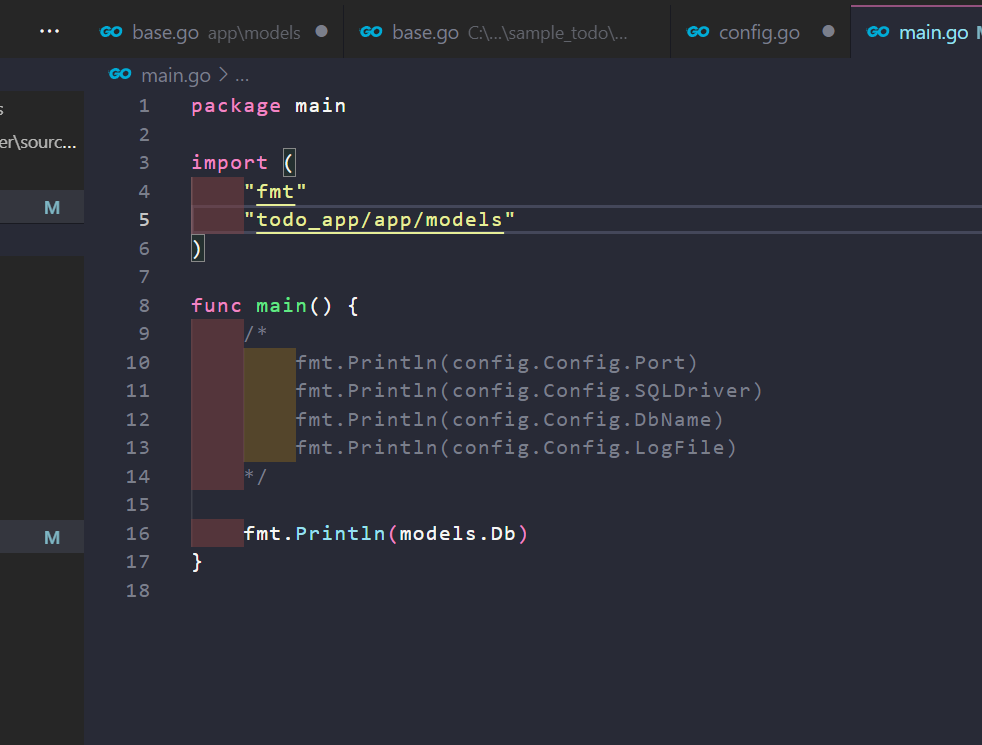982x745 pixels.
Task: Click Go icon on base.go sample_todo tab
Action: pyautogui.click(x=371, y=32)
